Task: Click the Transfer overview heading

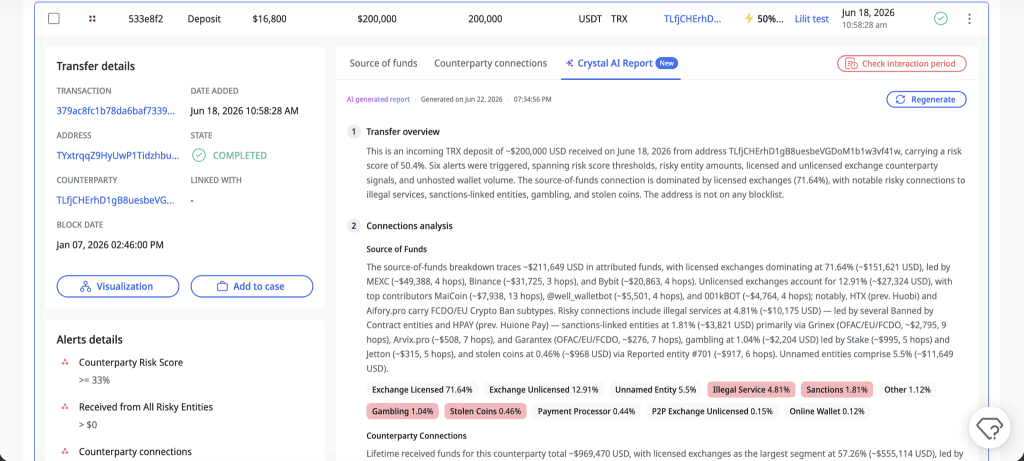Action: coord(403,132)
